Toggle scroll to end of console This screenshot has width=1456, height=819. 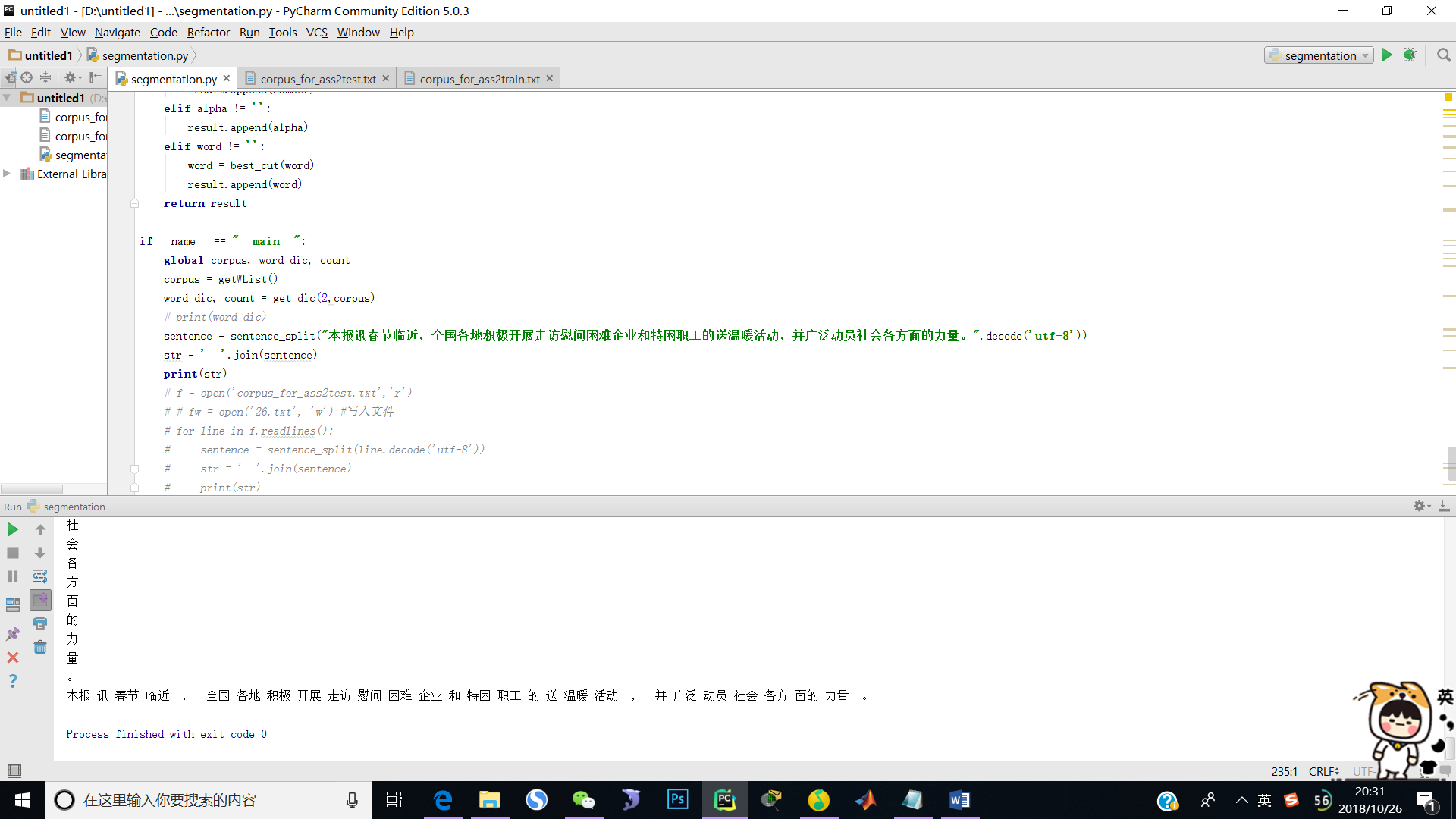coord(40,600)
